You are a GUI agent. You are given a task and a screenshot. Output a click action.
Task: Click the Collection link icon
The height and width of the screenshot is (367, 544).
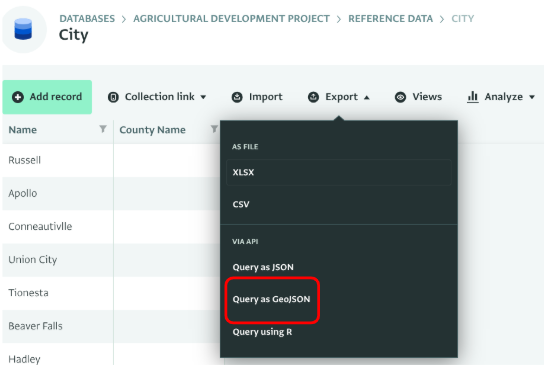tap(113, 97)
